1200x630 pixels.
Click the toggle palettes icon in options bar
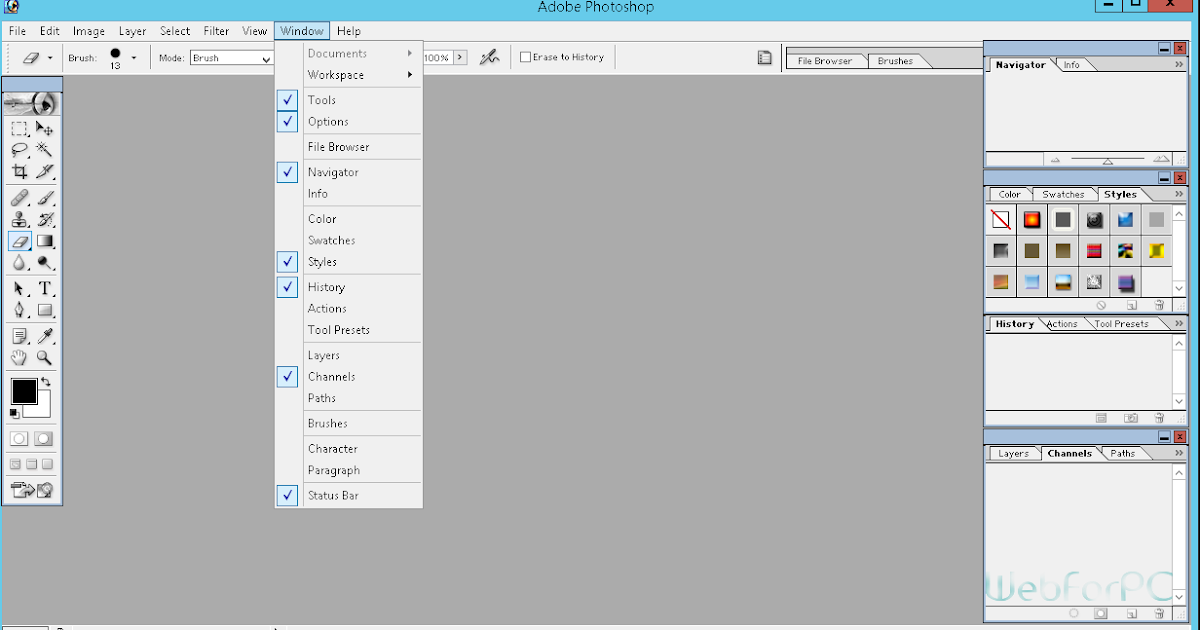pos(764,58)
